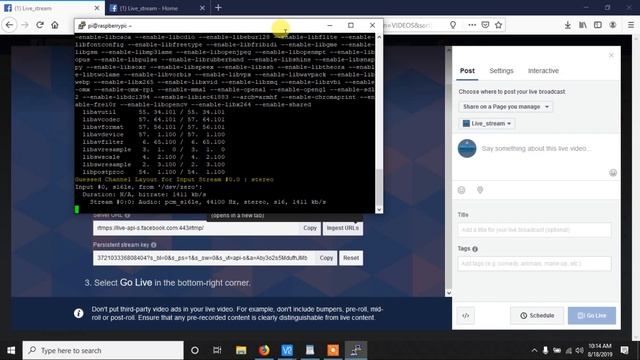Go to the Firefox home page

tap(55, 25)
